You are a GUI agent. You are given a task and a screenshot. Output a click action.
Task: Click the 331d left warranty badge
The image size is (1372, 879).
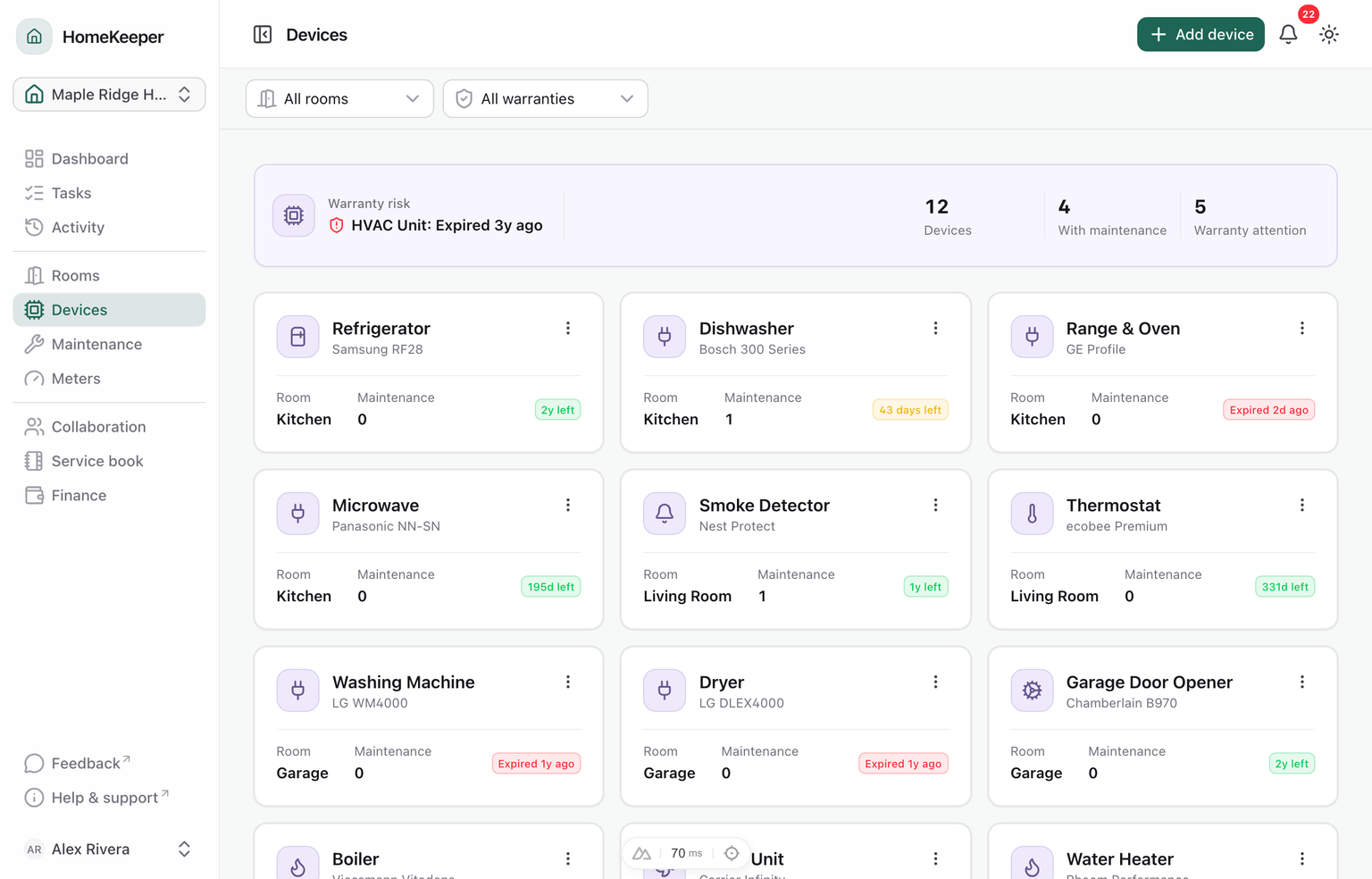[1285, 587]
